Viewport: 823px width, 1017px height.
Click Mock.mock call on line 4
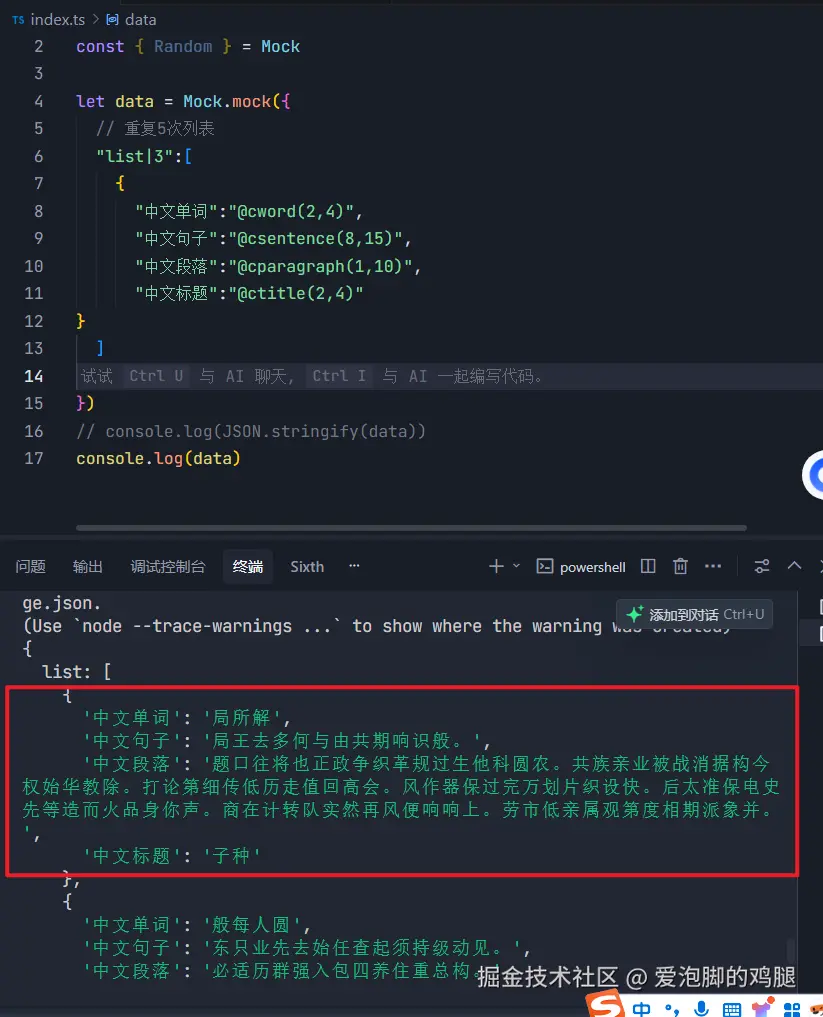(x=226, y=102)
